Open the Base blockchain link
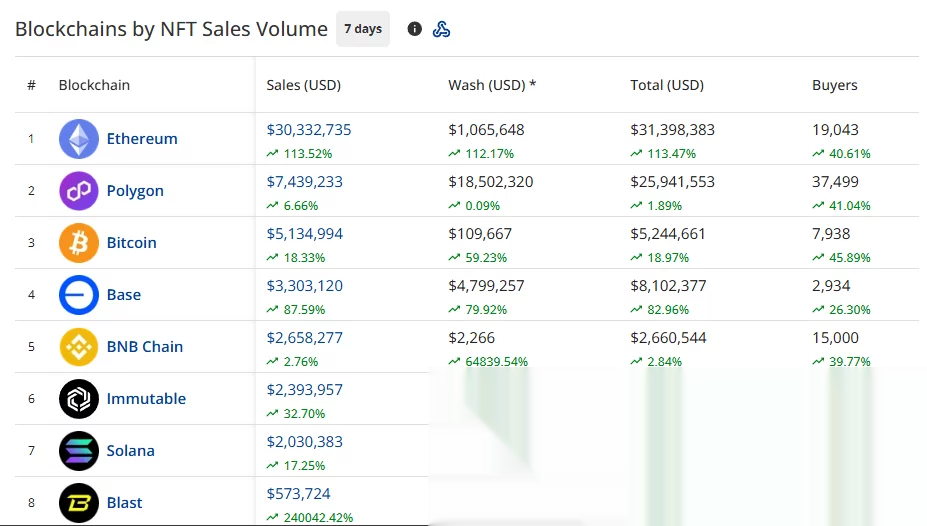The image size is (927, 526). tap(124, 295)
